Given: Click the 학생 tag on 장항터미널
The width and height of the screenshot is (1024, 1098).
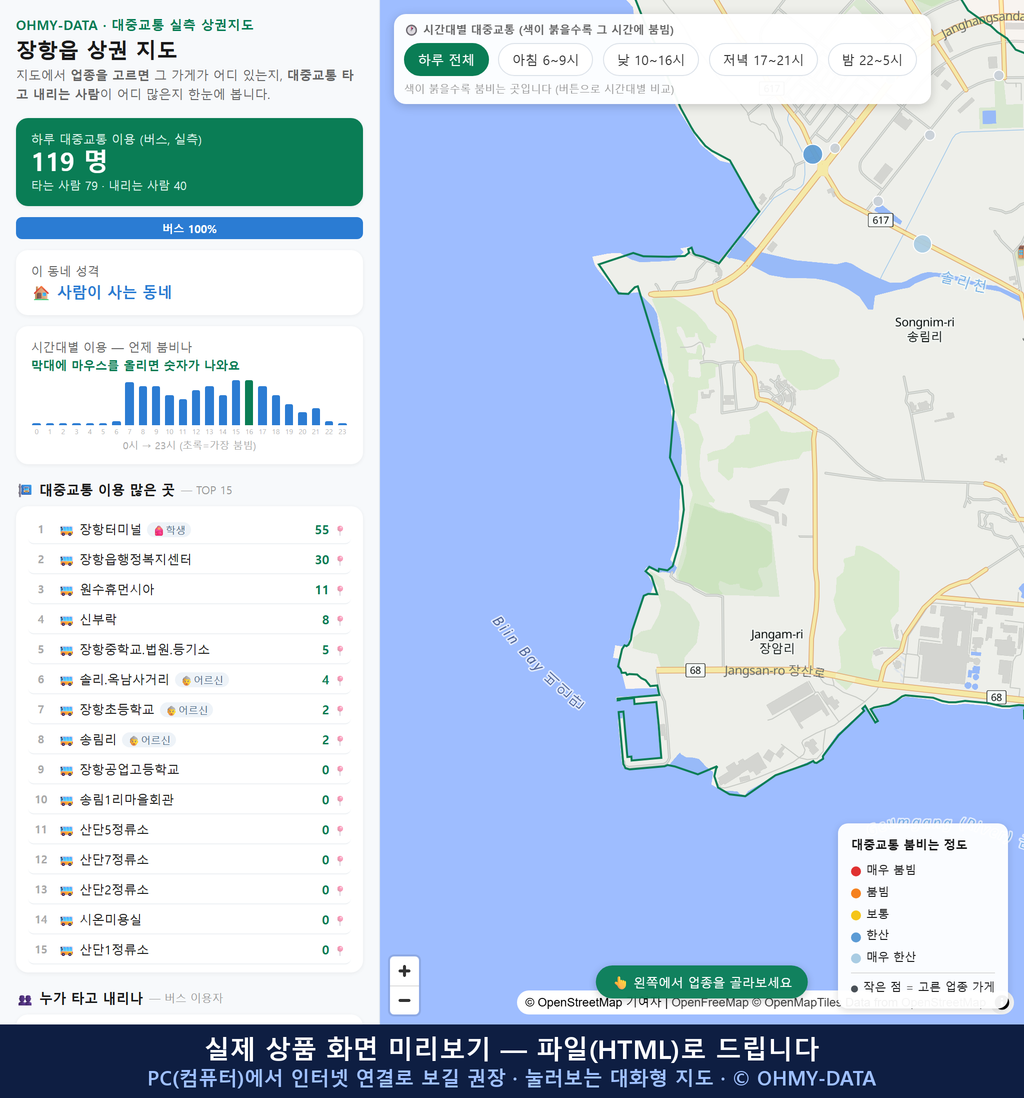Looking at the screenshot, I should pyautogui.click(x=169, y=530).
